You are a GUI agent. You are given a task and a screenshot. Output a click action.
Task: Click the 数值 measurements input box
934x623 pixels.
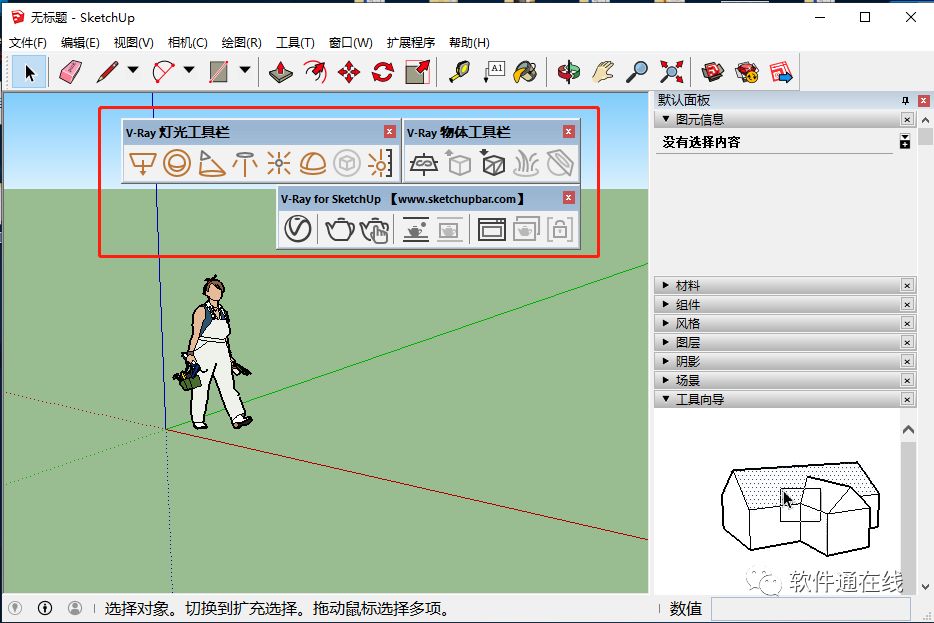(811, 609)
